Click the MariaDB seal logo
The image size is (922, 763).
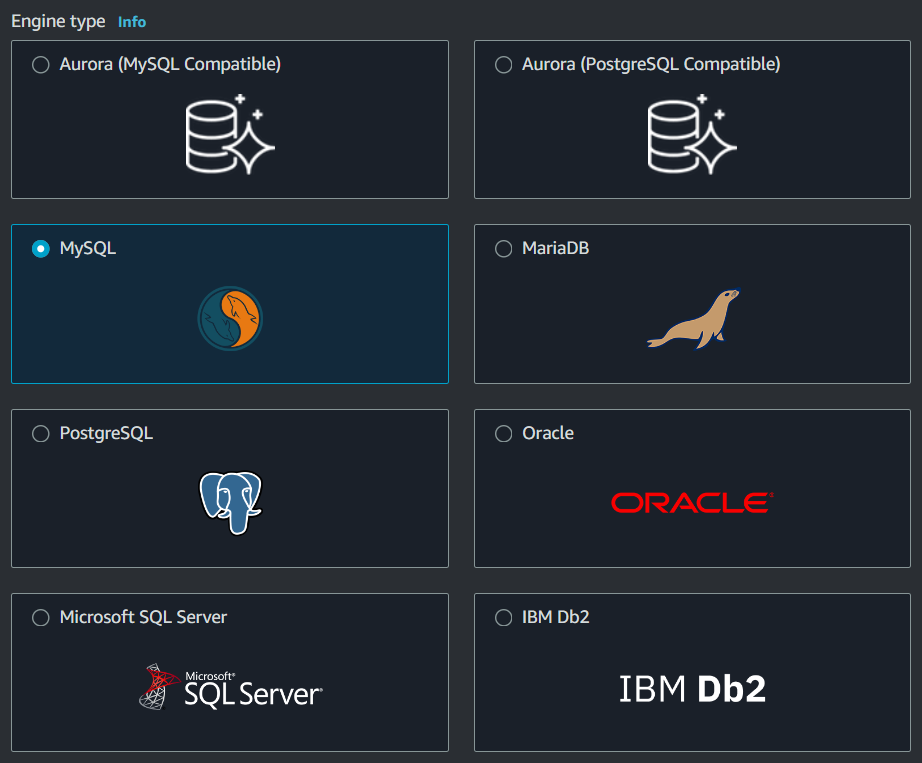(x=692, y=319)
